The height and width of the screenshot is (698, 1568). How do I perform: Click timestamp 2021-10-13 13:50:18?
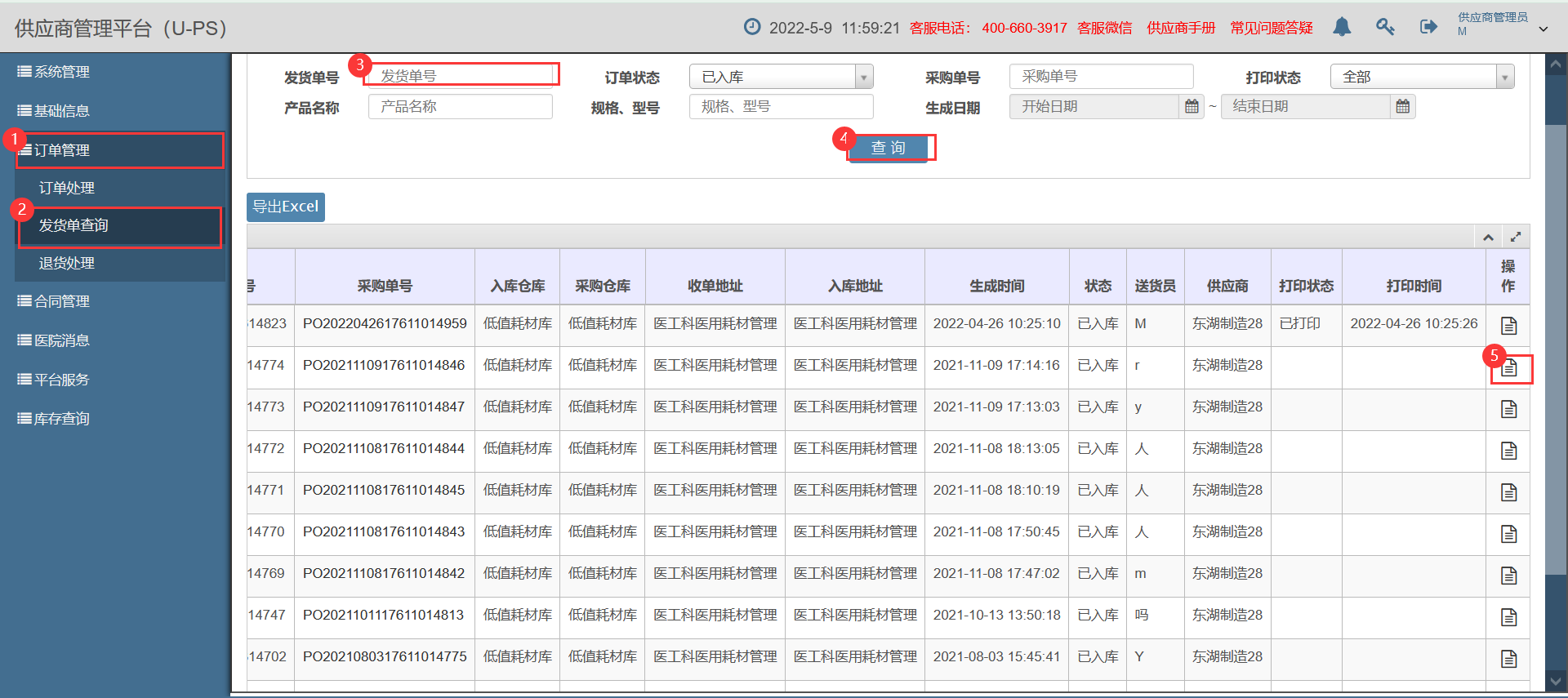pos(996,615)
